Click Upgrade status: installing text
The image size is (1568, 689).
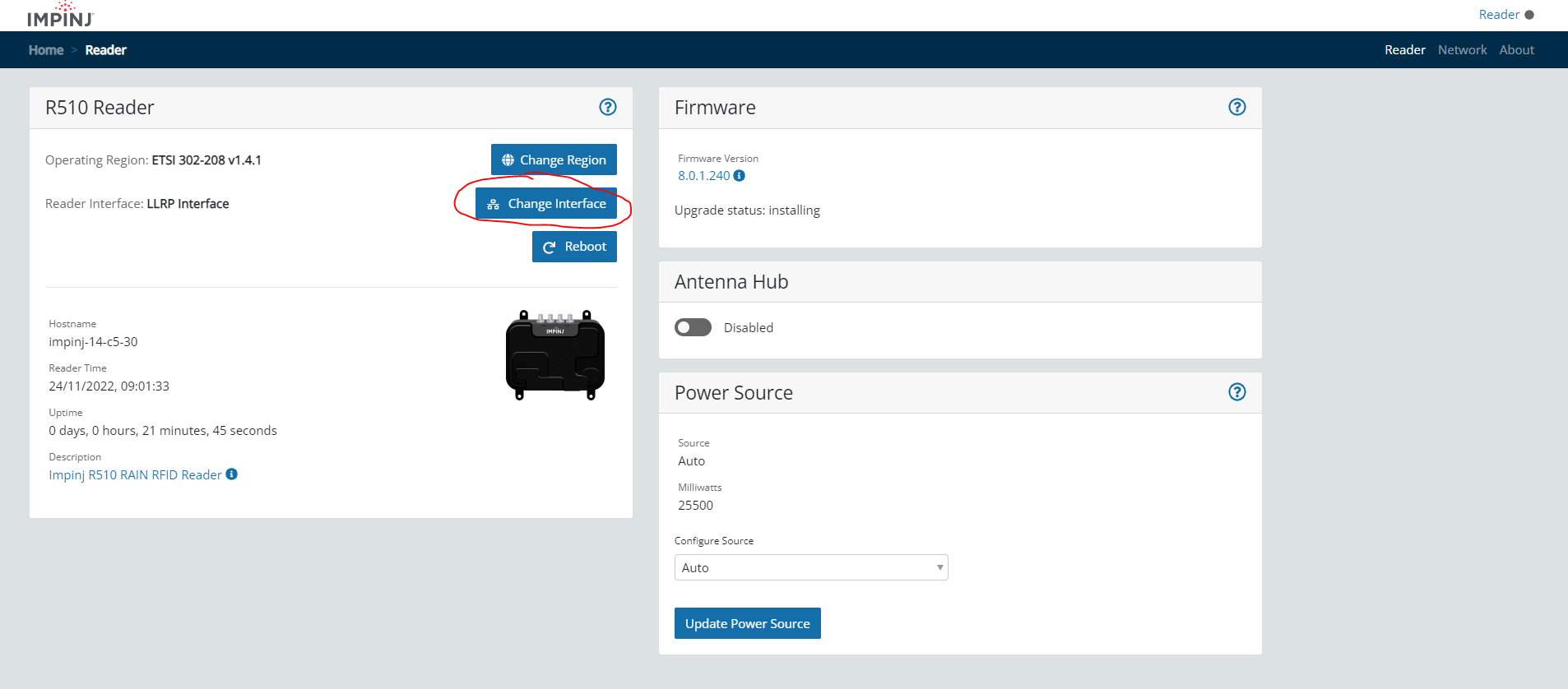pos(747,210)
